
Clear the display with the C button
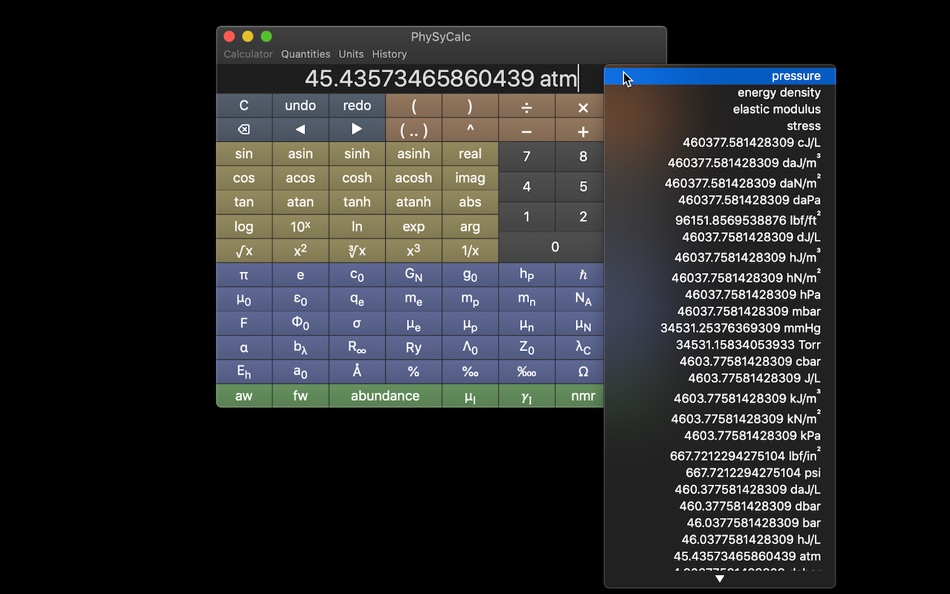244,105
